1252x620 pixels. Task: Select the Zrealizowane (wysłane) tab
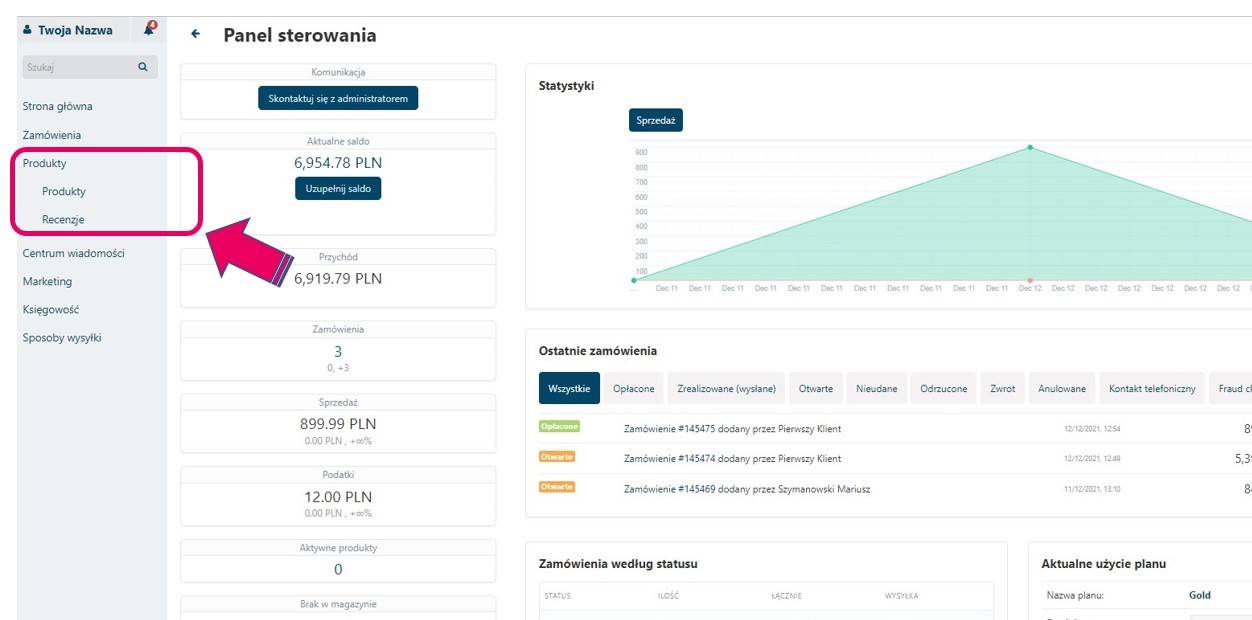pos(726,389)
